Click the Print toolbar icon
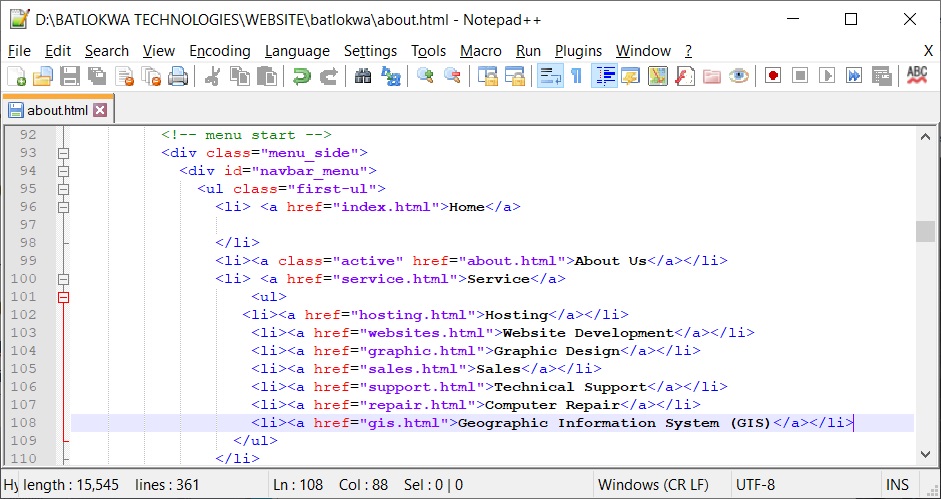This screenshot has width=941, height=499. point(177,76)
